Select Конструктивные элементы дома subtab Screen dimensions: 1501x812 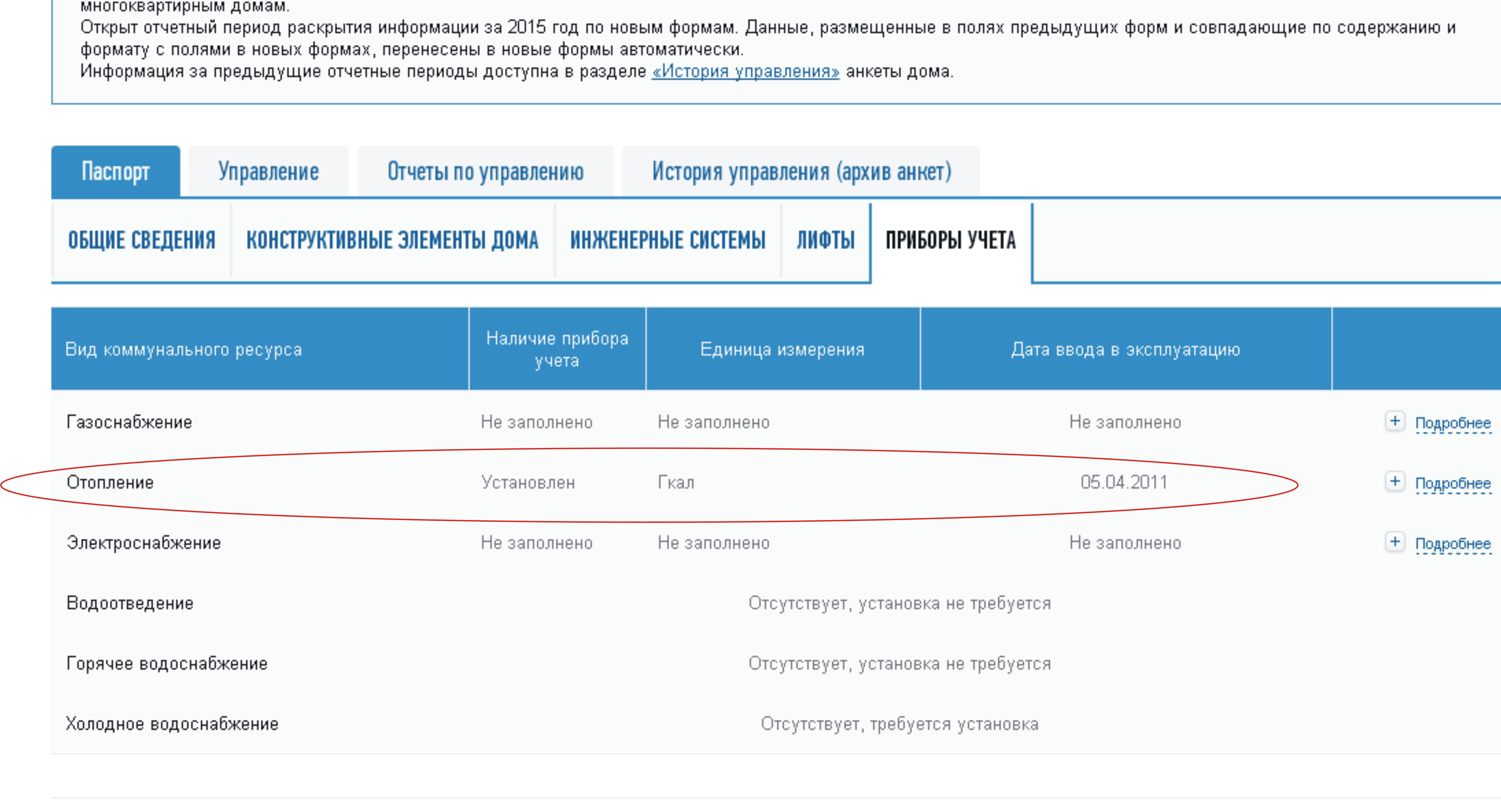pyautogui.click(x=392, y=241)
